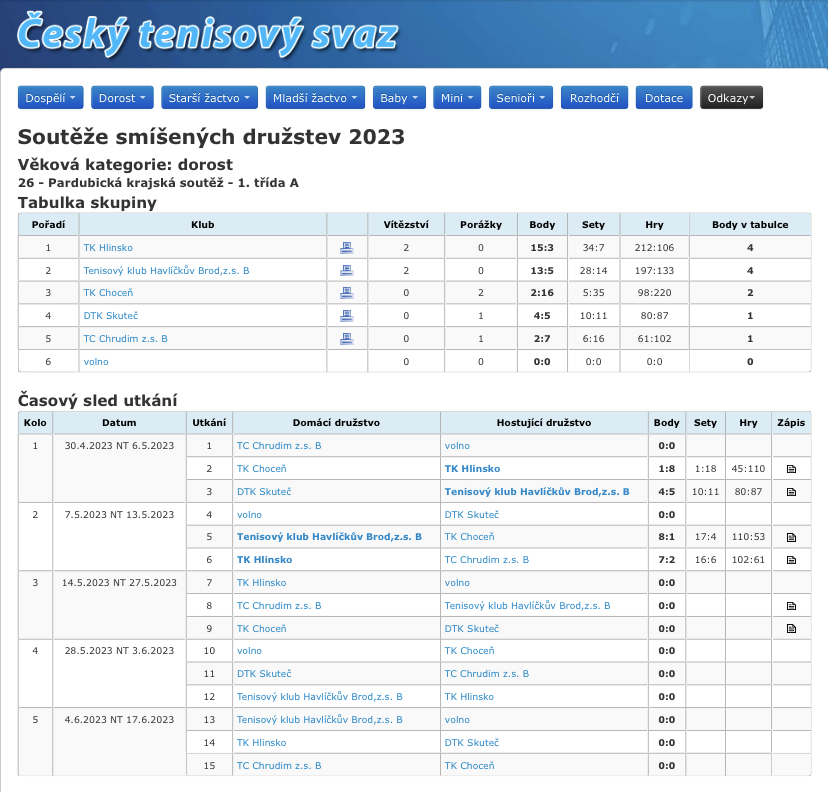
Task: Open away team TK Hlinsko in match 2
Action: 472,469
